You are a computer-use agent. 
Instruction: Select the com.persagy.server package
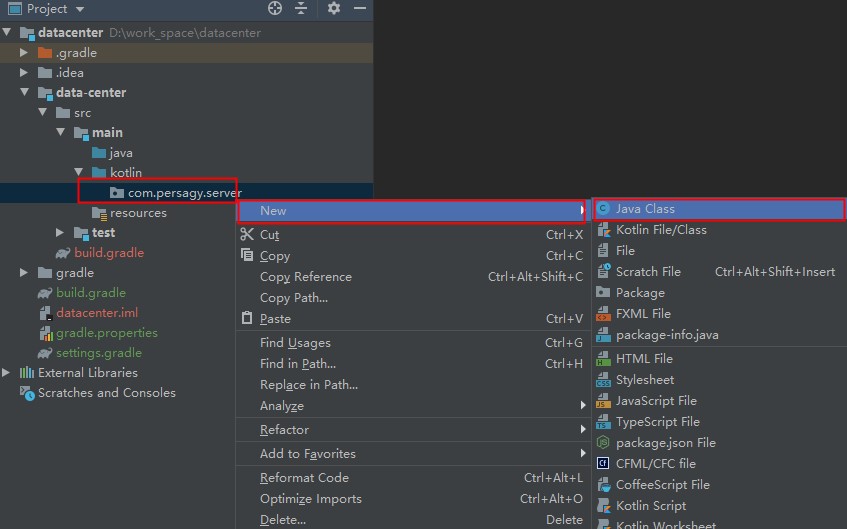click(x=184, y=192)
